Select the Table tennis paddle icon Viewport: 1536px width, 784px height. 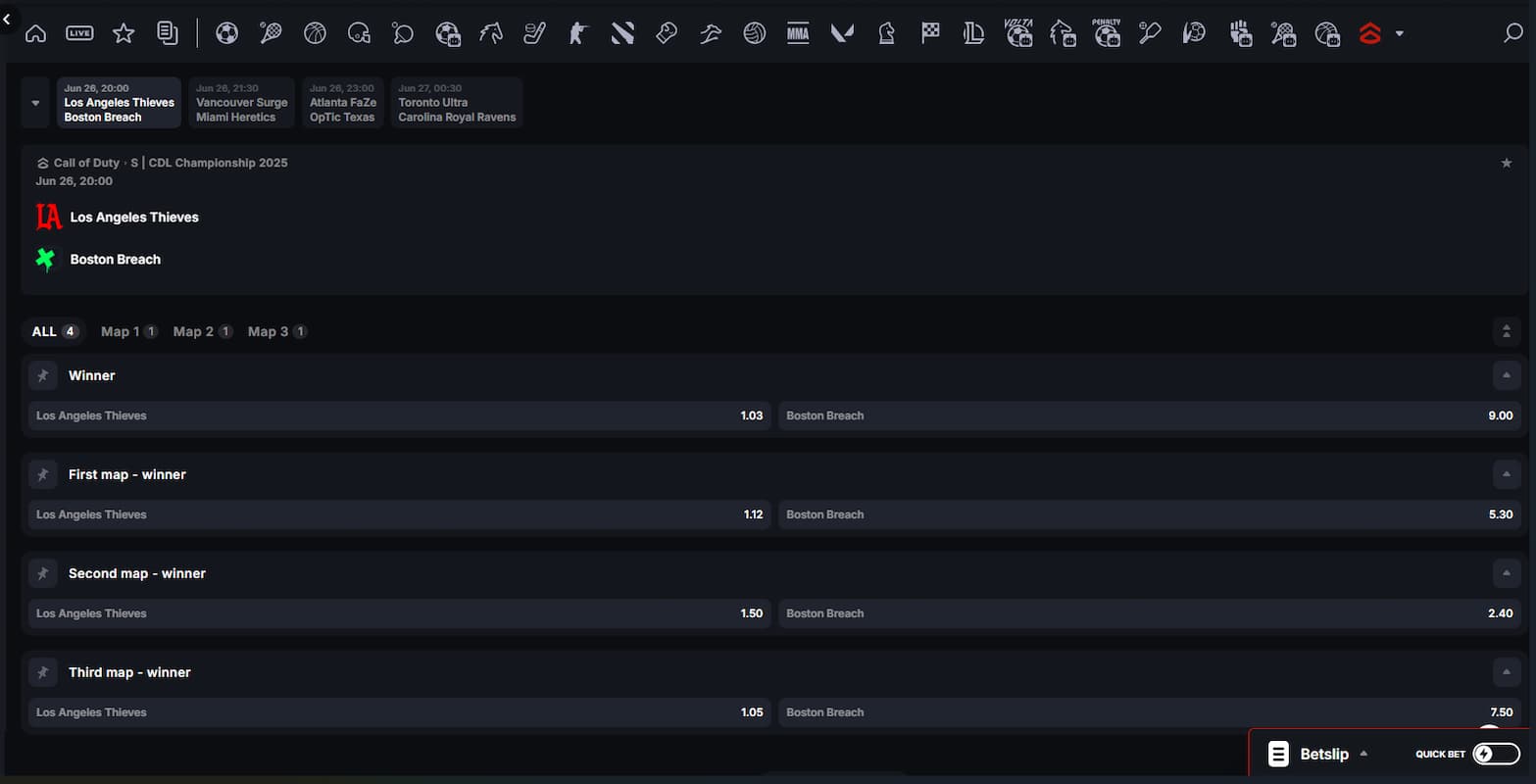(403, 33)
